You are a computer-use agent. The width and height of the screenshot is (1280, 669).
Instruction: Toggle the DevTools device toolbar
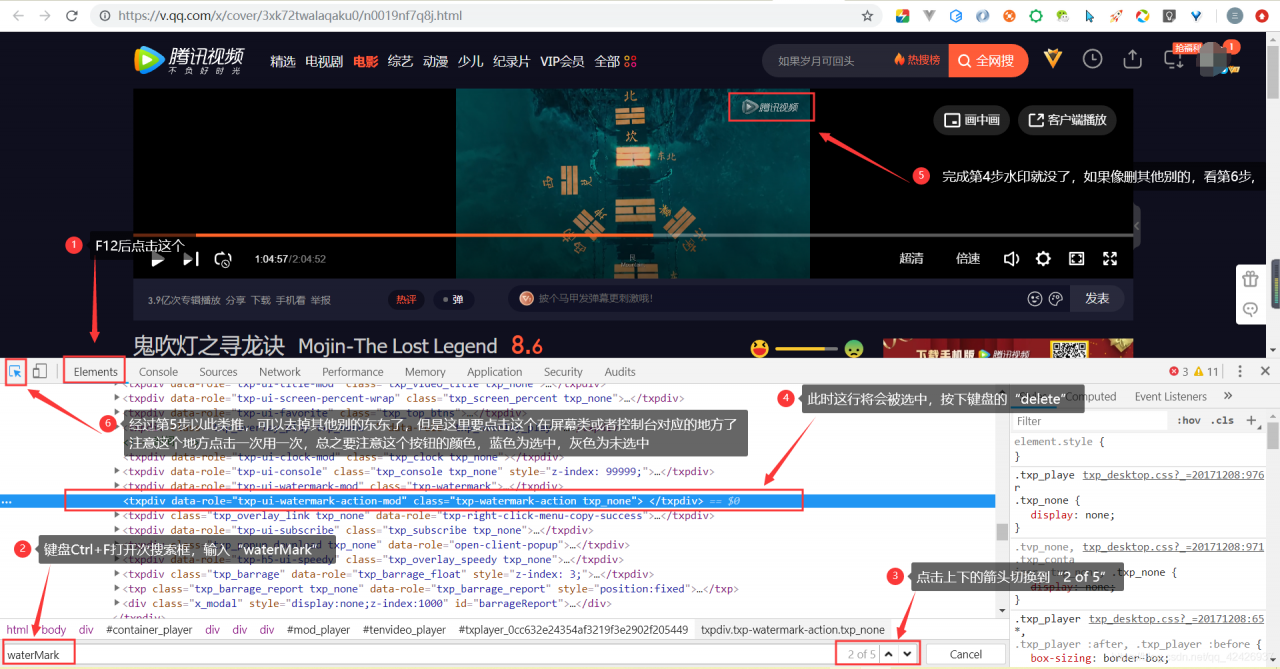pos(39,372)
